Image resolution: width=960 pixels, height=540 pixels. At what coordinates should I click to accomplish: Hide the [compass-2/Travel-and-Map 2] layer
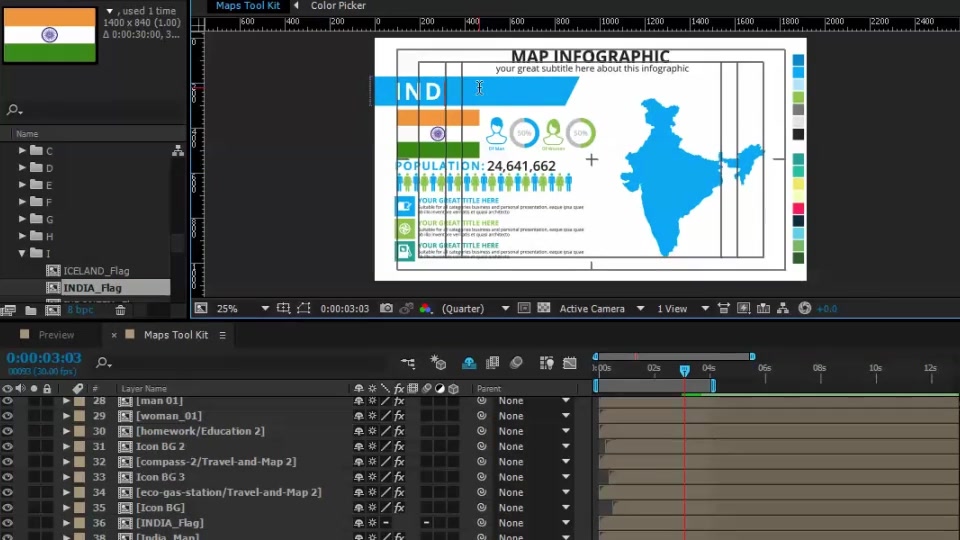tap(7, 462)
